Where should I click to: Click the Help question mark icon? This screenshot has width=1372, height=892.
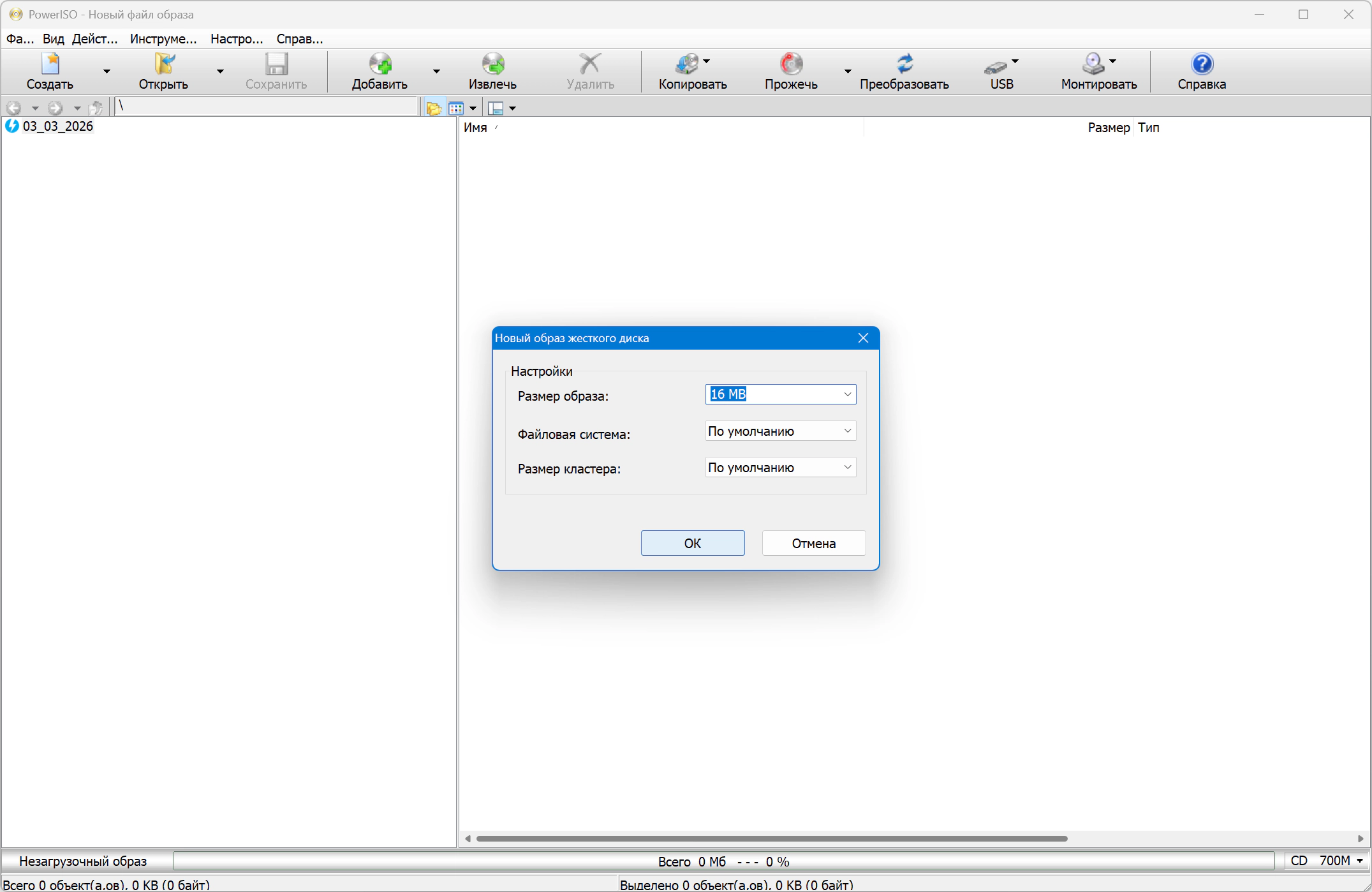(1202, 64)
